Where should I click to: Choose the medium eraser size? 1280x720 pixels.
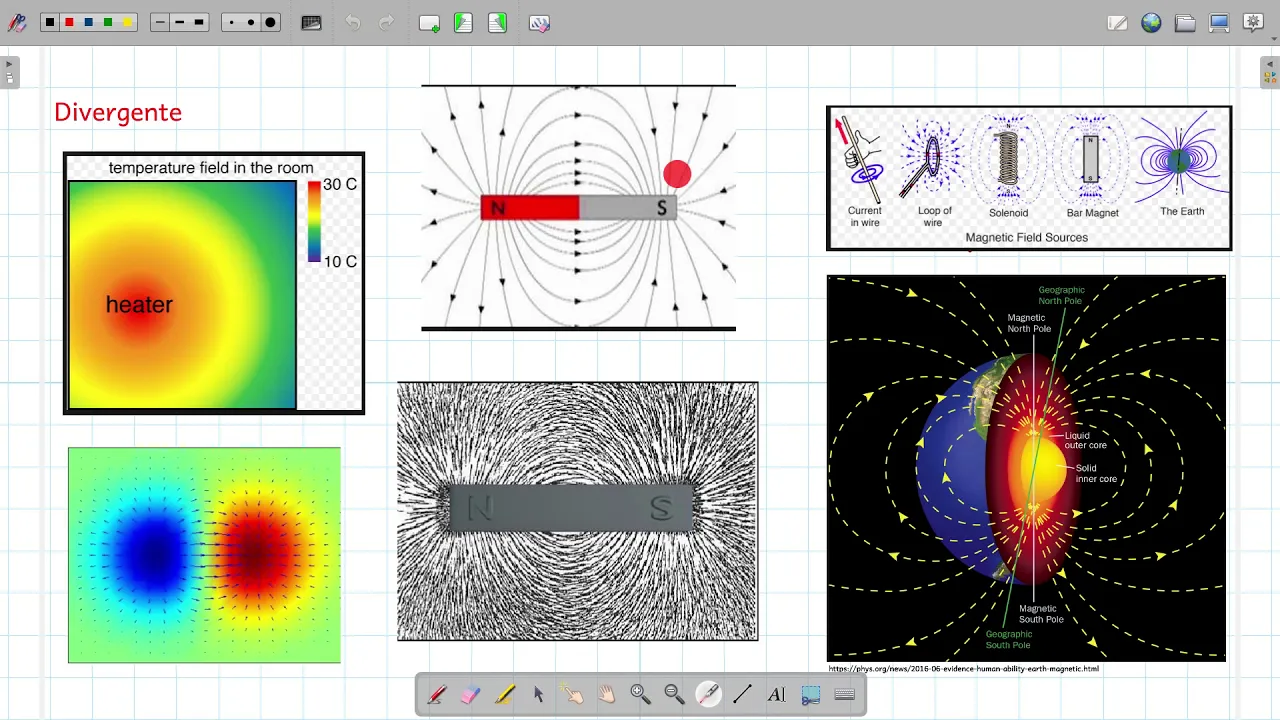click(250, 22)
